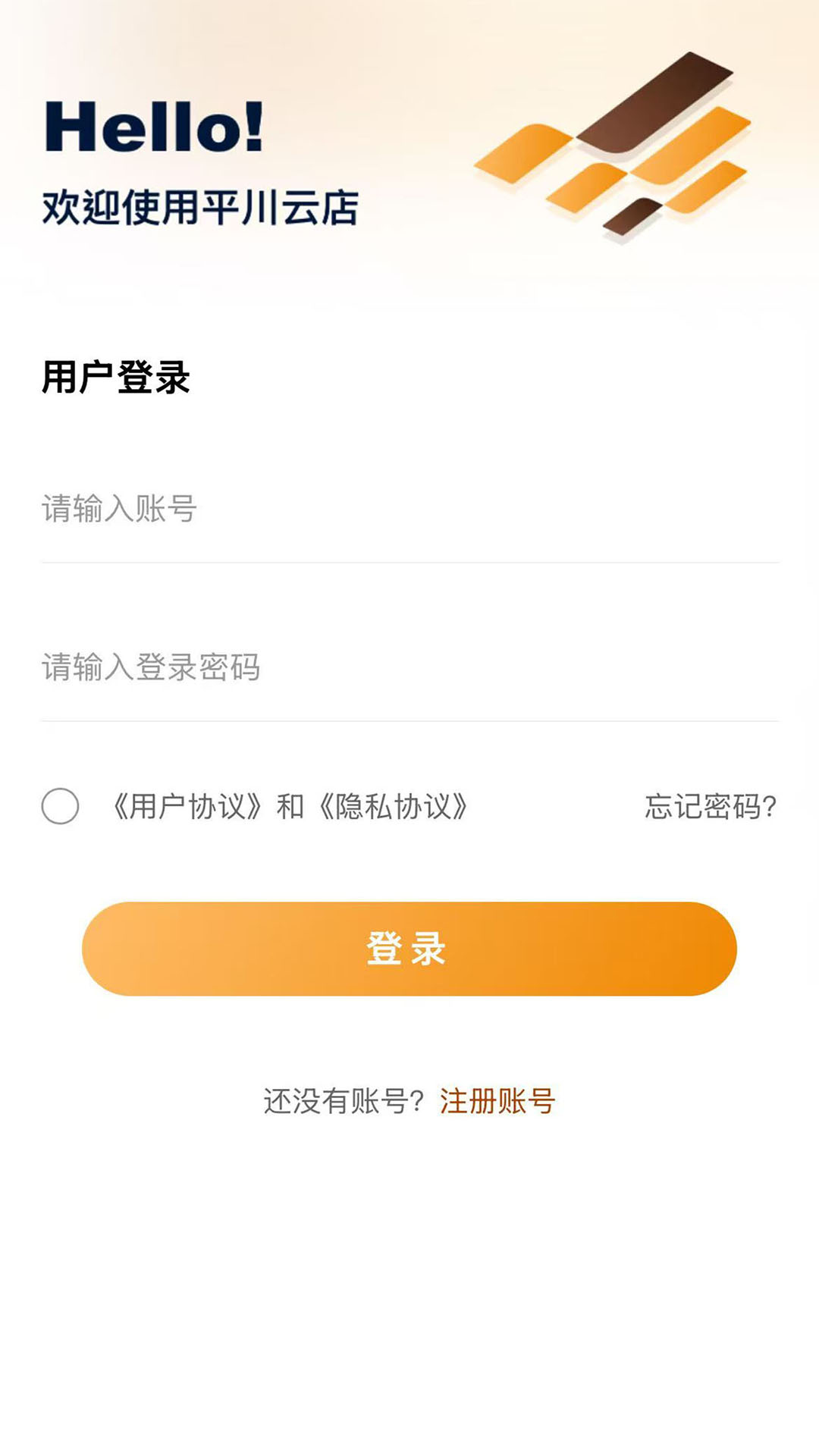
Task: Tick the agreement circle before 《用户协议》
Action: [x=61, y=806]
